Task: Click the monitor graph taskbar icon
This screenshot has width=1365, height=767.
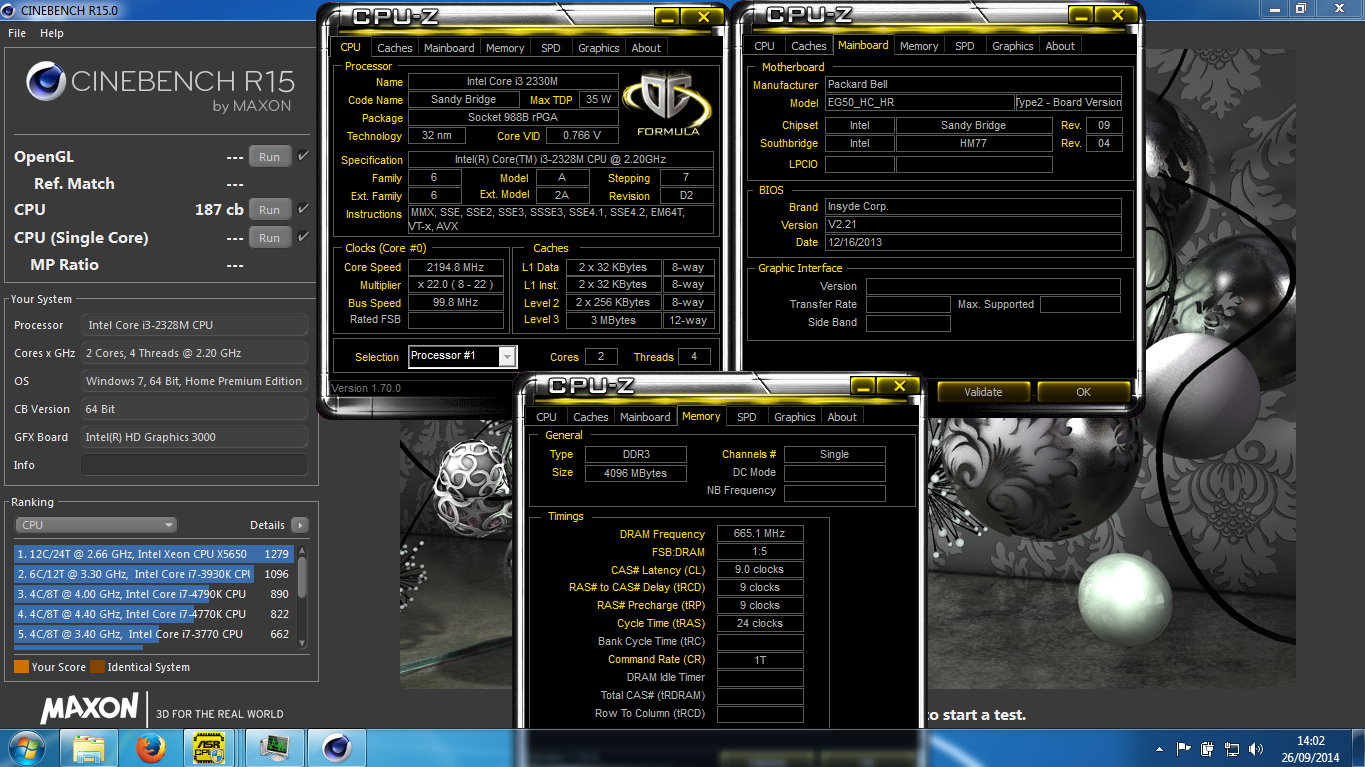Action: click(x=274, y=748)
